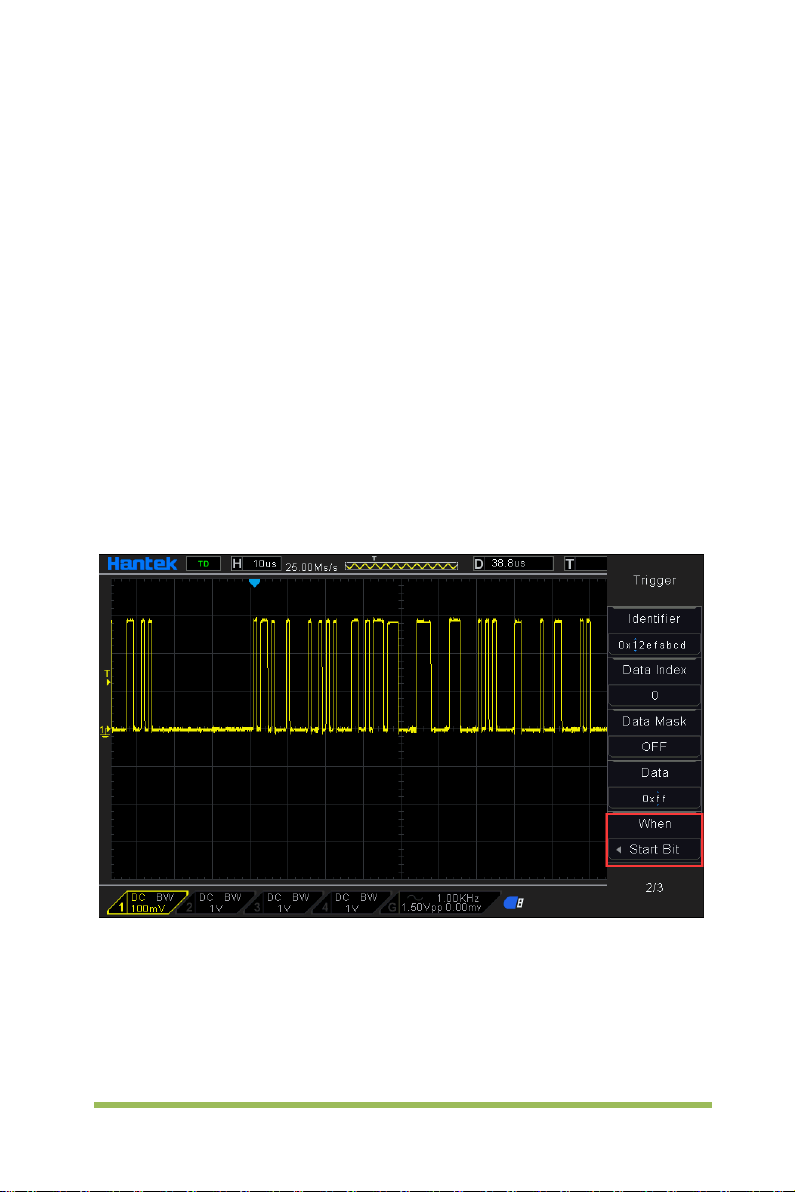Select the horizontal timebase 10us readout

[257, 563]
